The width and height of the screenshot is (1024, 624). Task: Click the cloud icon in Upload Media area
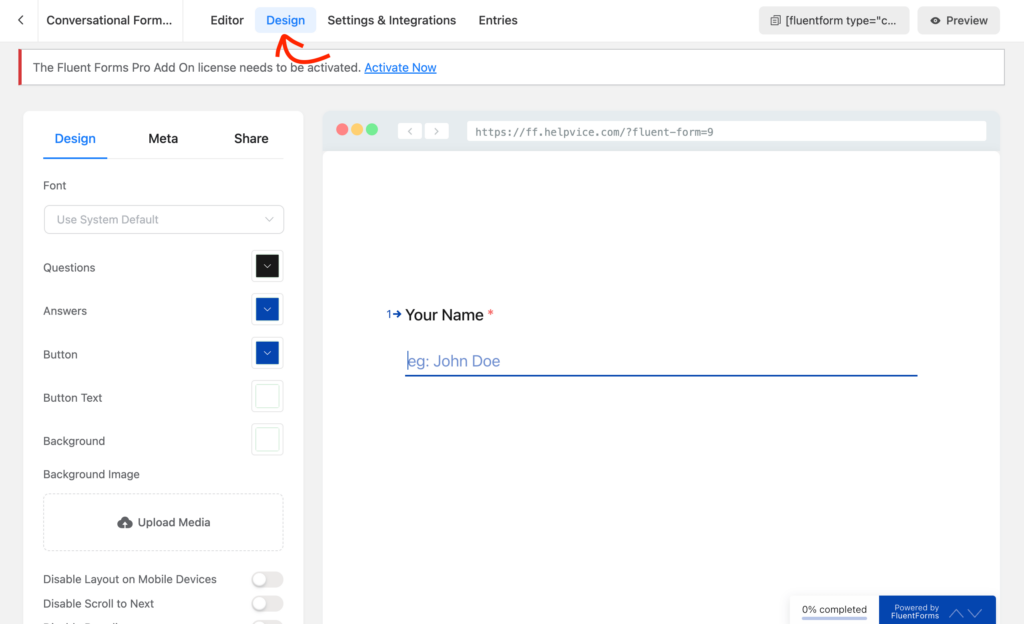coord(124,521)
